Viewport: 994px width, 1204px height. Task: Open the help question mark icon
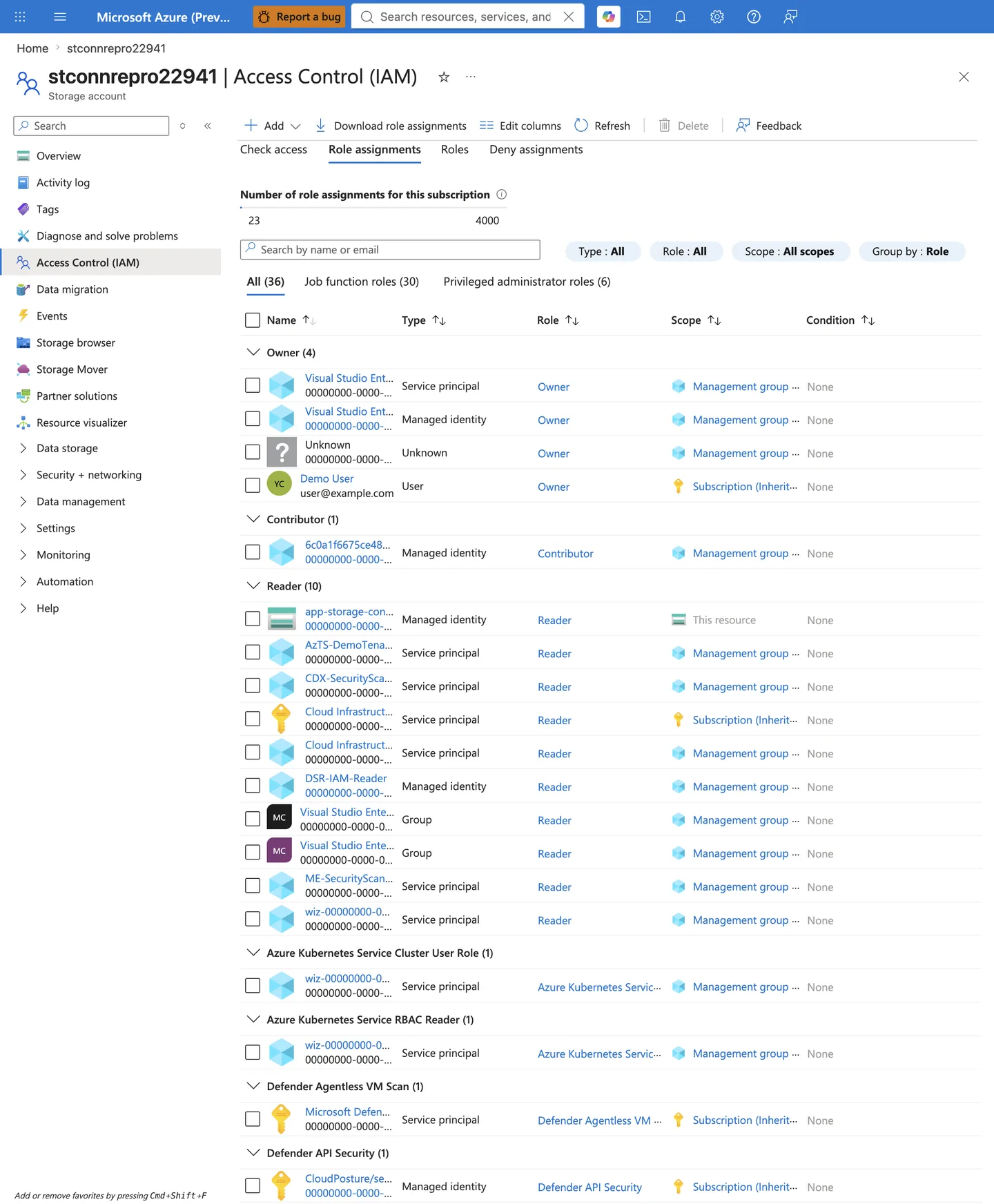point(753,17)
